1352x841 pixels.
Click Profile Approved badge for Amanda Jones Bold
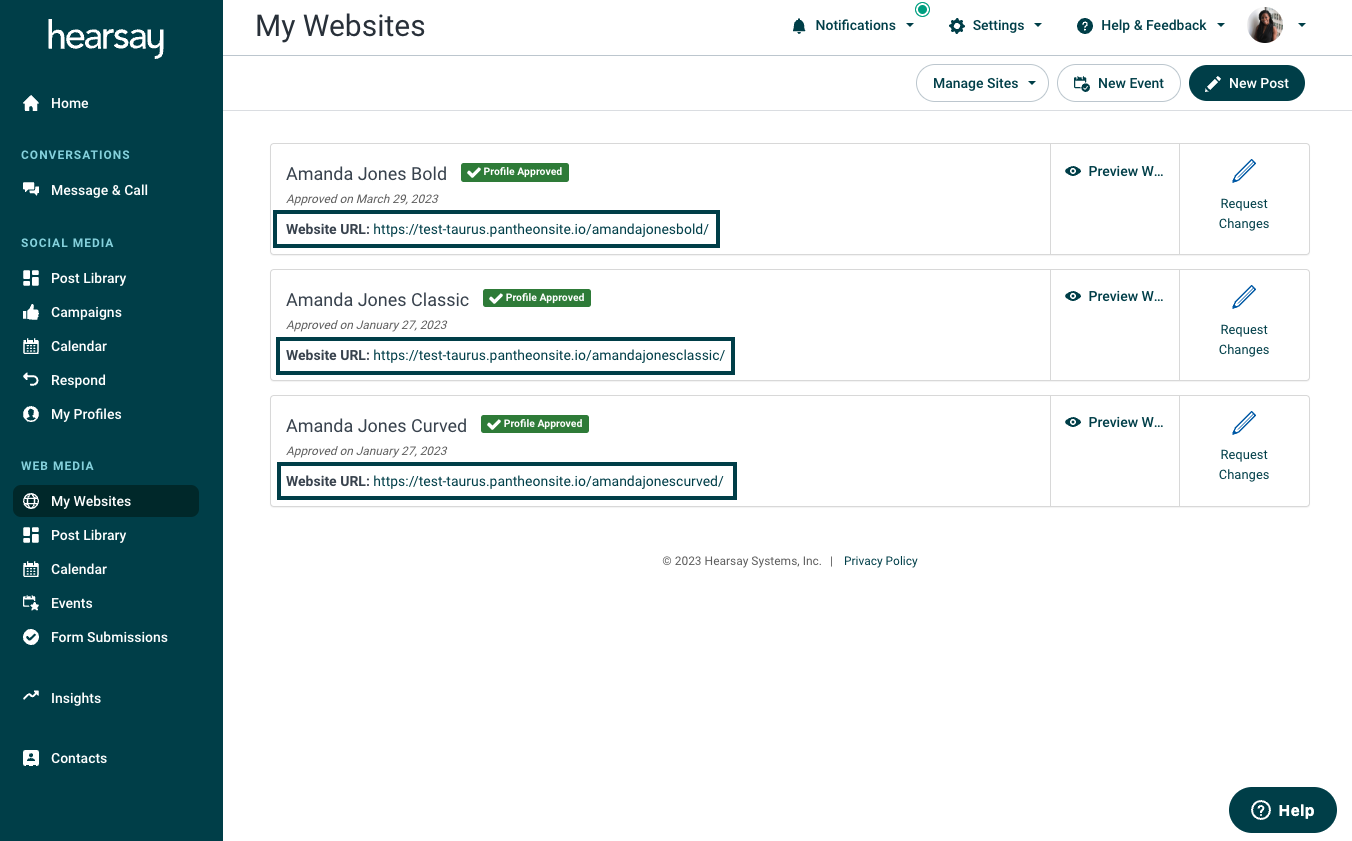tap(515, 172)
